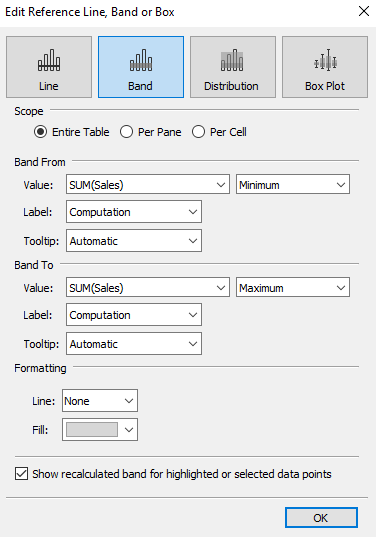This screenshot has width=376, height=537.
Task: Open the Formatting Line None dropdown
Action: pyautogui.click(x=100, y=400)
